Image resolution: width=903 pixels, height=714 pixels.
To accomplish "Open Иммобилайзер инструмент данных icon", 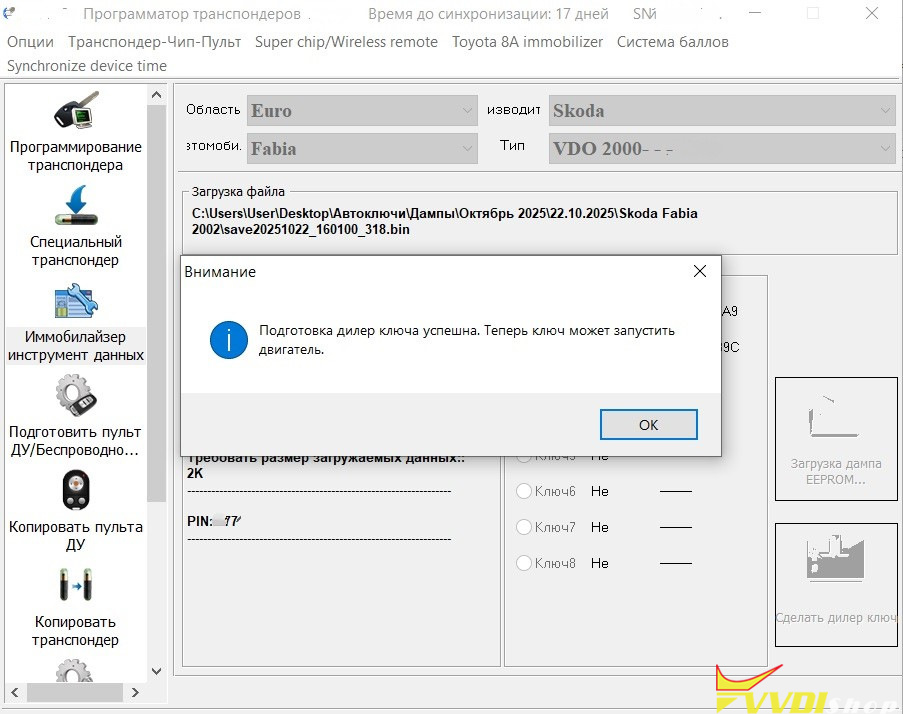I will click(75, 302).
